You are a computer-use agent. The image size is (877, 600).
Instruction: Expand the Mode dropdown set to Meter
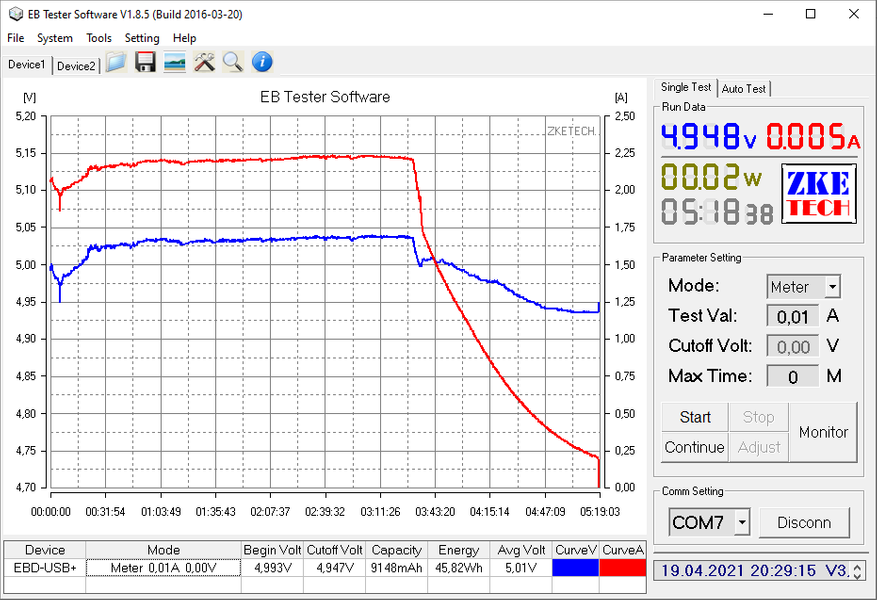[x=832, y=287]
